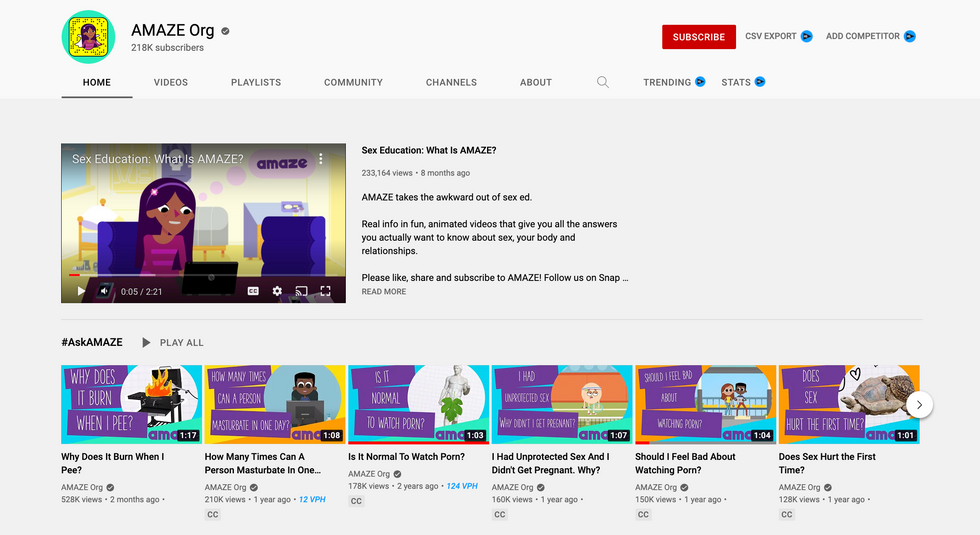This screenshot has width=980, height=535.
Task: Click ADD COMPETITOR button
Action: coord(862,36)
